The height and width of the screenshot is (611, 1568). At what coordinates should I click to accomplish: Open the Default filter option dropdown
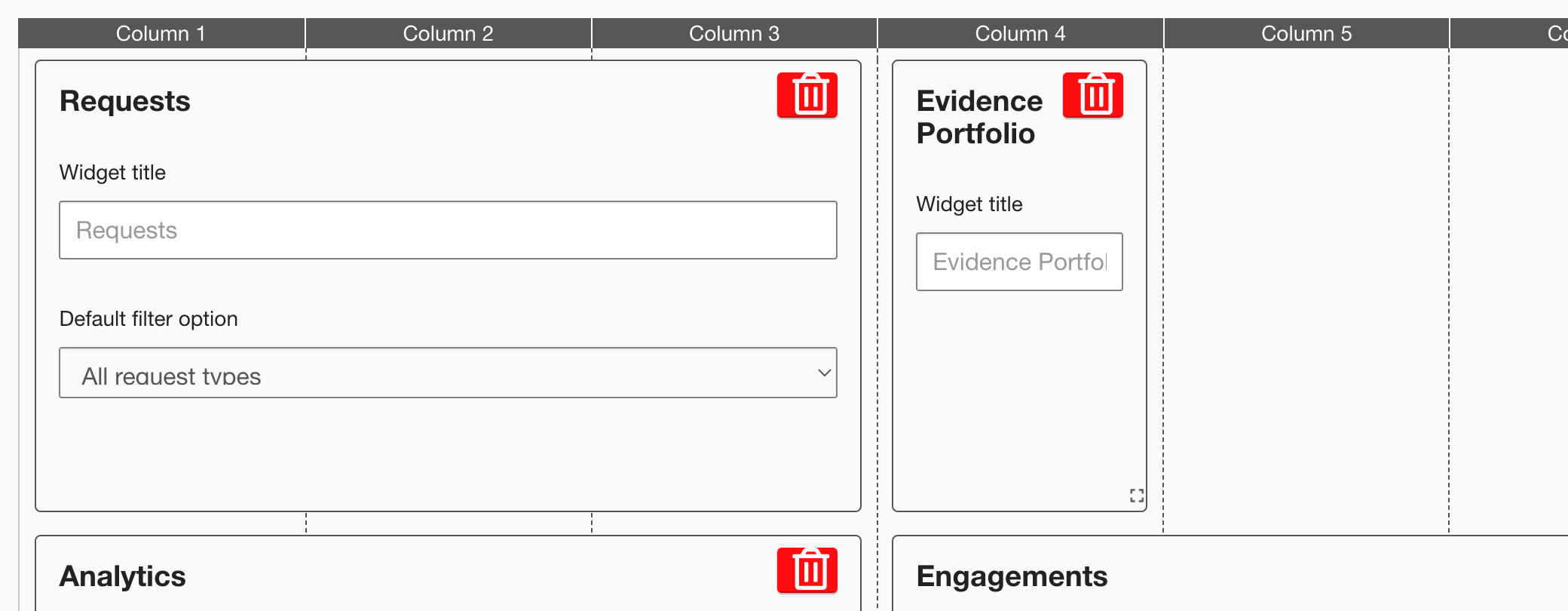[448, 373]
